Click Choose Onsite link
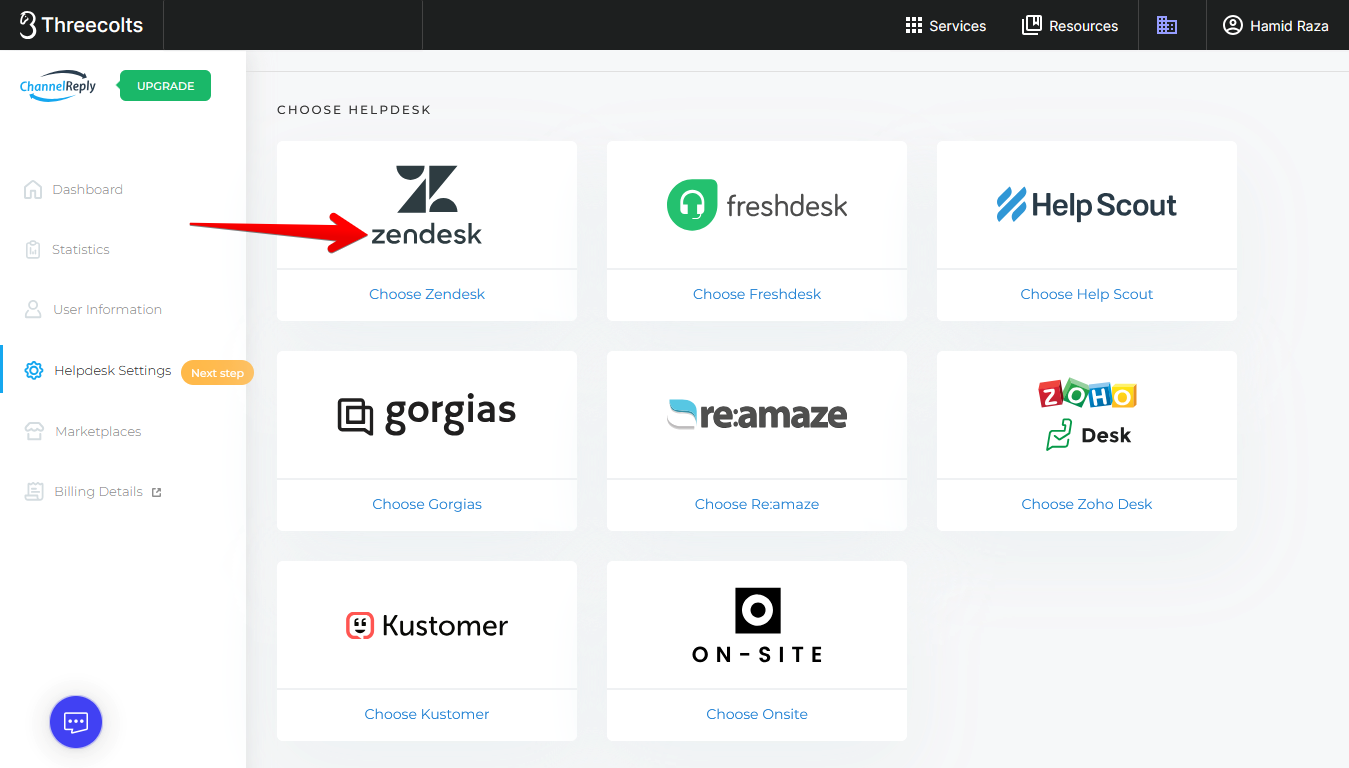Screen dimensions: 1349x768 [757, 714]
